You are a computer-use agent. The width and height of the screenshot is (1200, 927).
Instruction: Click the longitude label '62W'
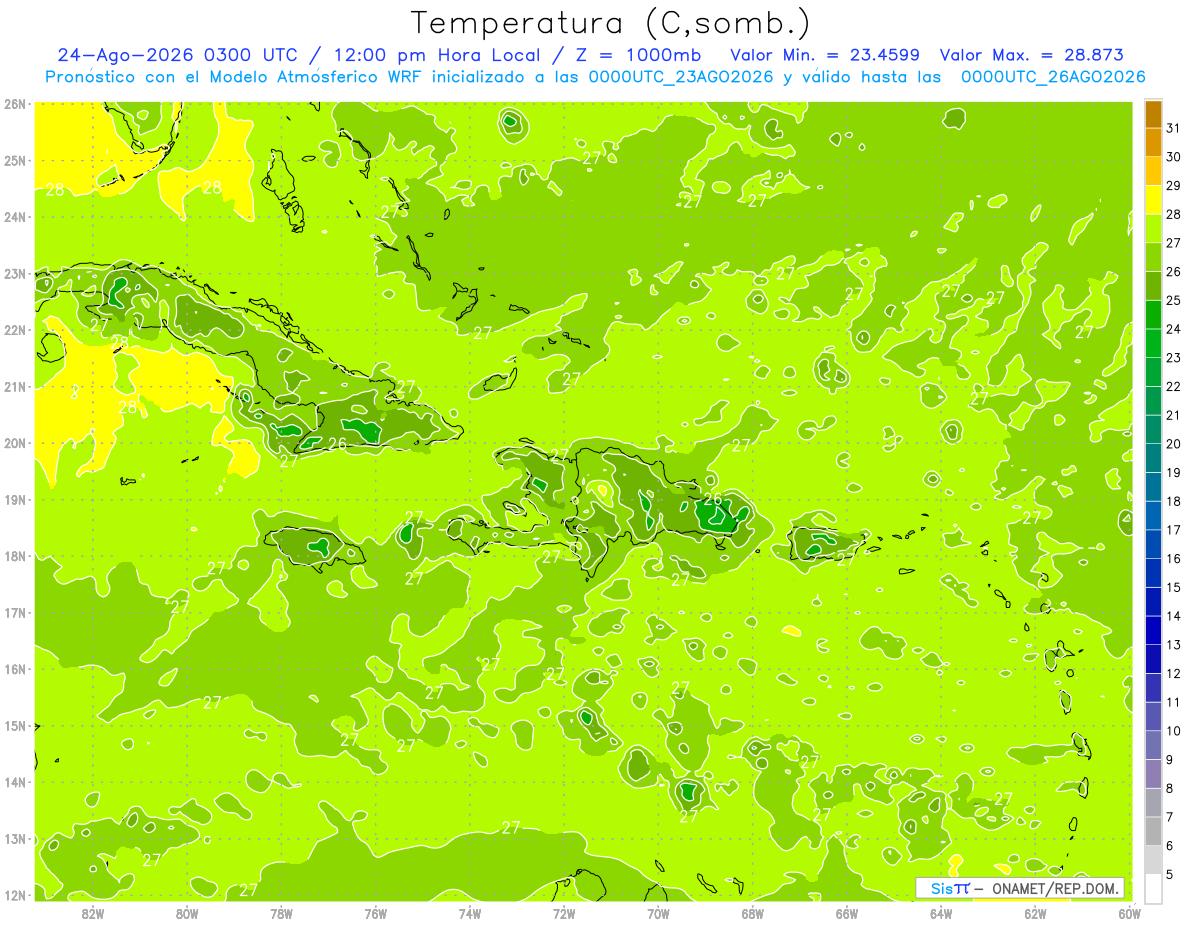(x=1035, y=913)
